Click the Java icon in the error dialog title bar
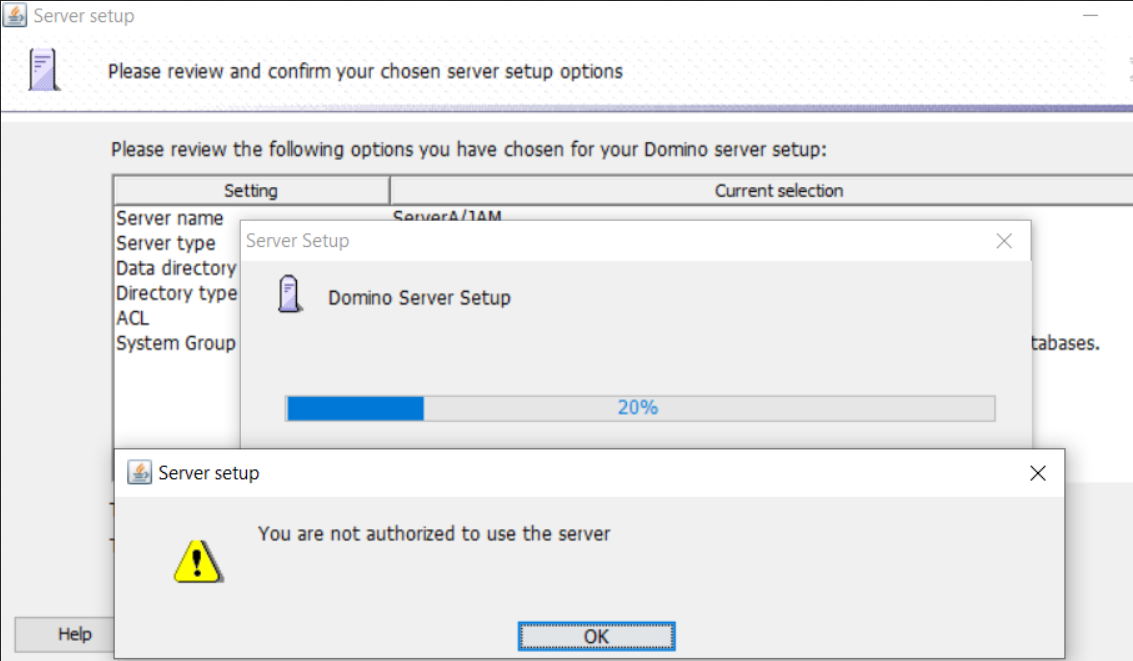The width and height of the screenshot is (1133, 661). tap(140, 473)
